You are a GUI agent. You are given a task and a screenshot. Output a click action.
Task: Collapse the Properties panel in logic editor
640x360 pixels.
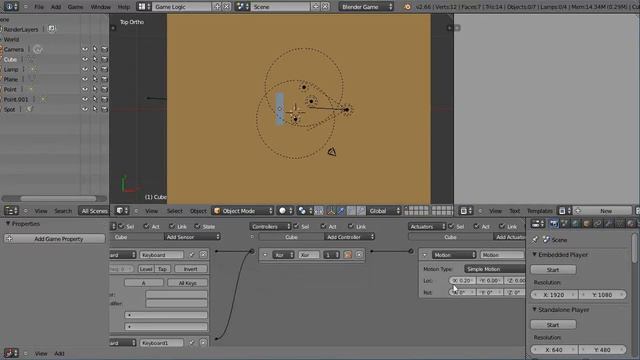[8, 224]
